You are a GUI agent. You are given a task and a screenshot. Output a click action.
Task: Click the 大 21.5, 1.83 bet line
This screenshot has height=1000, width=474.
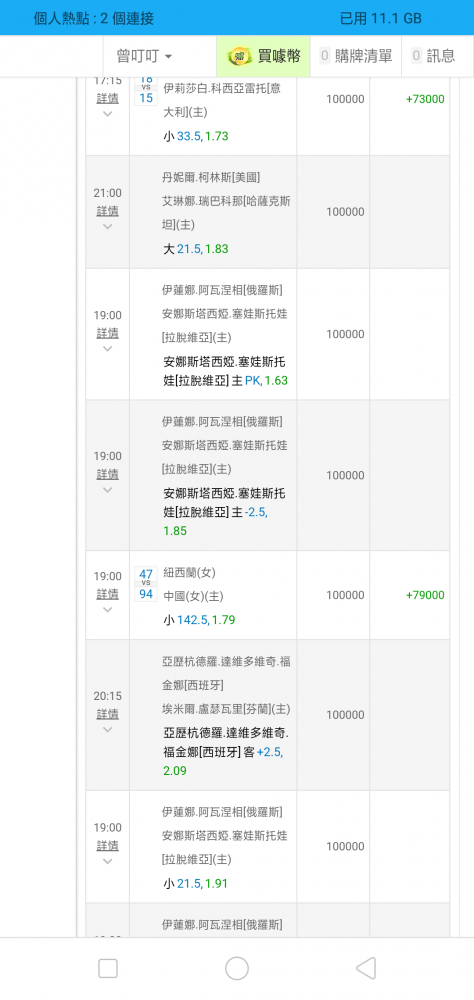195,249
